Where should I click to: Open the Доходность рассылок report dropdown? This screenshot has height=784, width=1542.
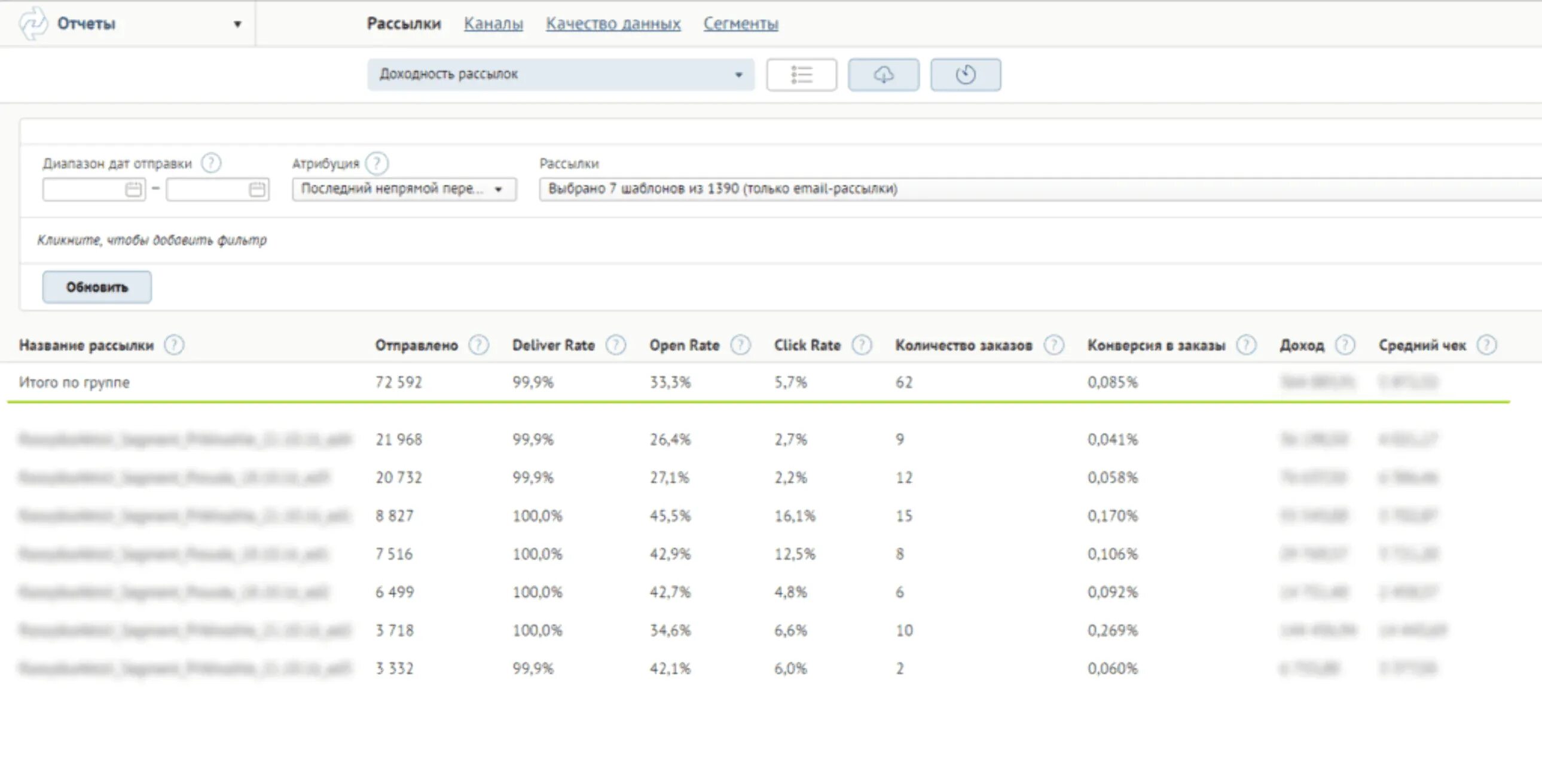point(560,75)
